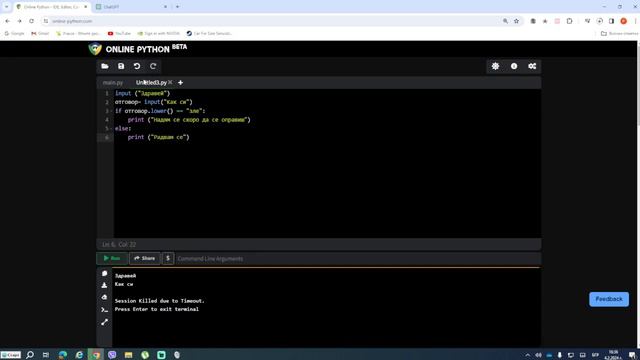The width and height of the screenshot is (640, 360).
Task: Focus the Command Line Arguments field
Action: tap(358, 258)
